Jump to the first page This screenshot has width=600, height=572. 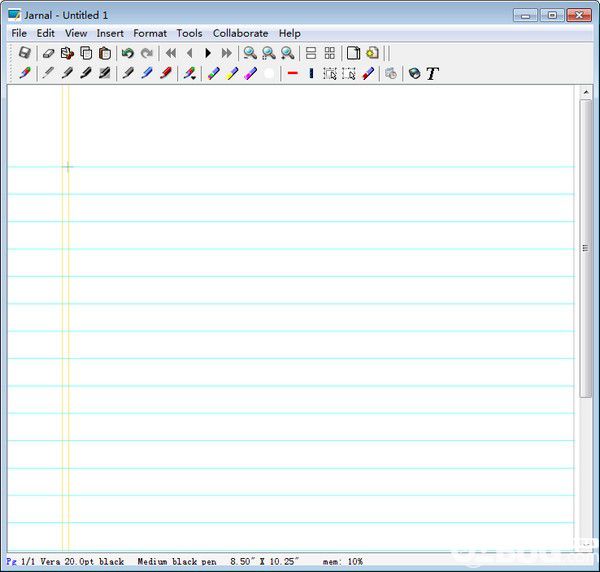pyautogui.click(x=171, y=53)
